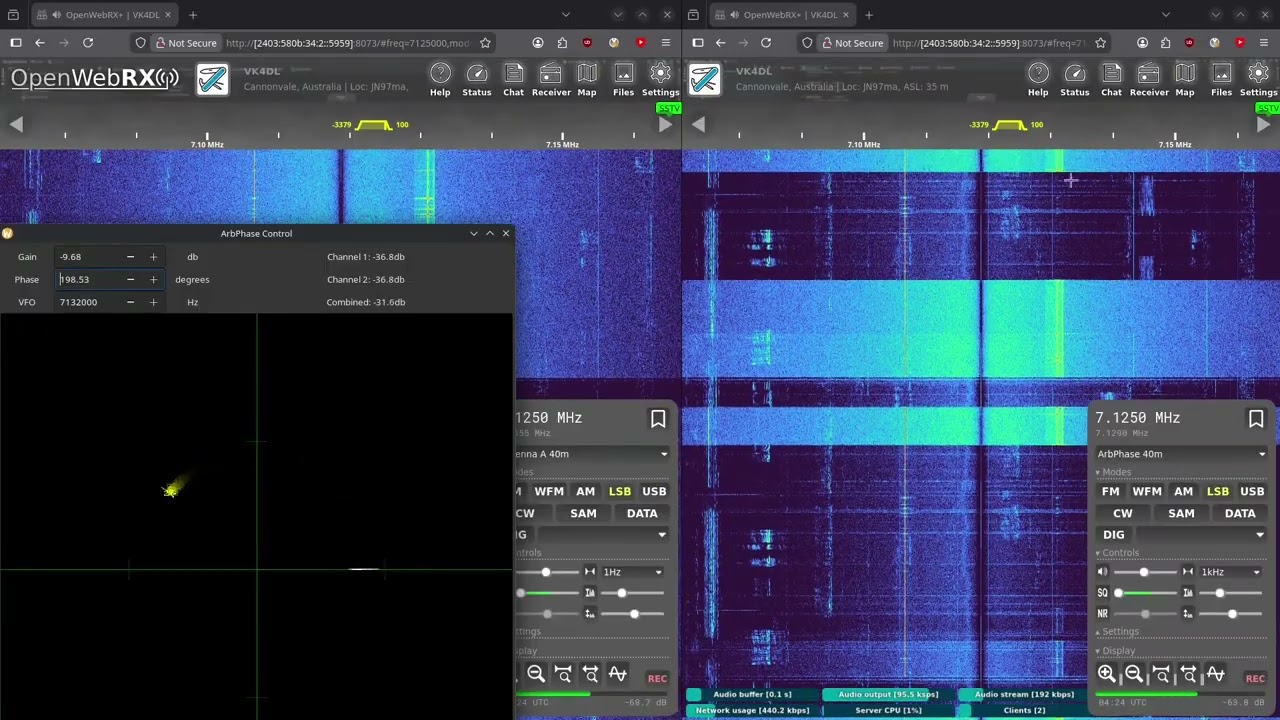Click bookmark icon in left receiver panel
This screenshot has height=720, width=1280.
[658, 419]
